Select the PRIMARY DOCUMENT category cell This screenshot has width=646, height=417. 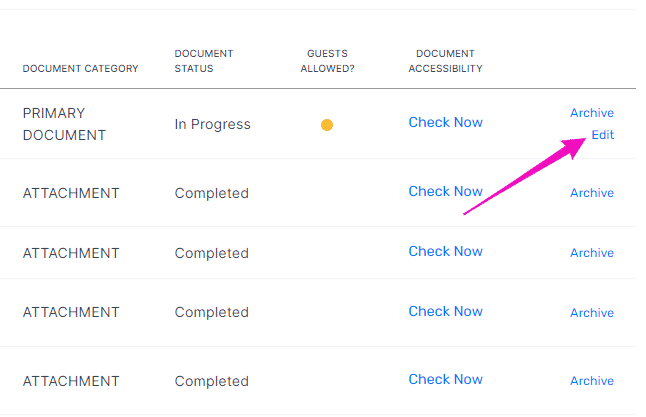click(x=64, y=124)
